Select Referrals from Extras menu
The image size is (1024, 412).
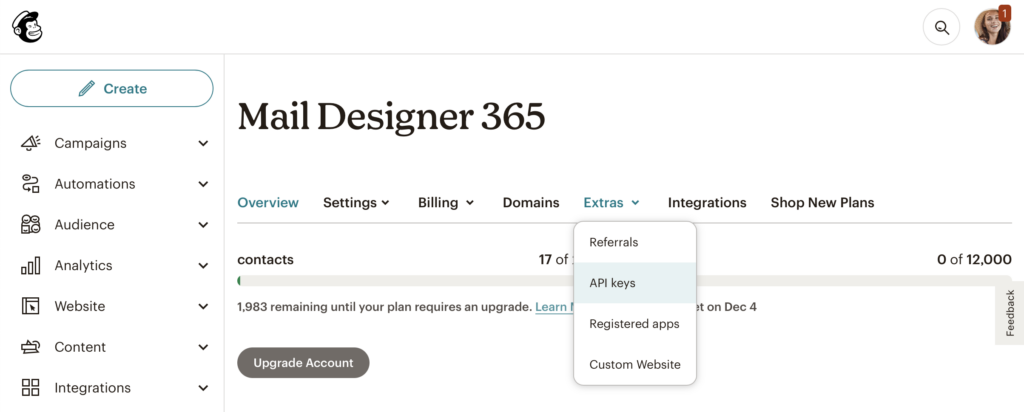pos(635,242)
